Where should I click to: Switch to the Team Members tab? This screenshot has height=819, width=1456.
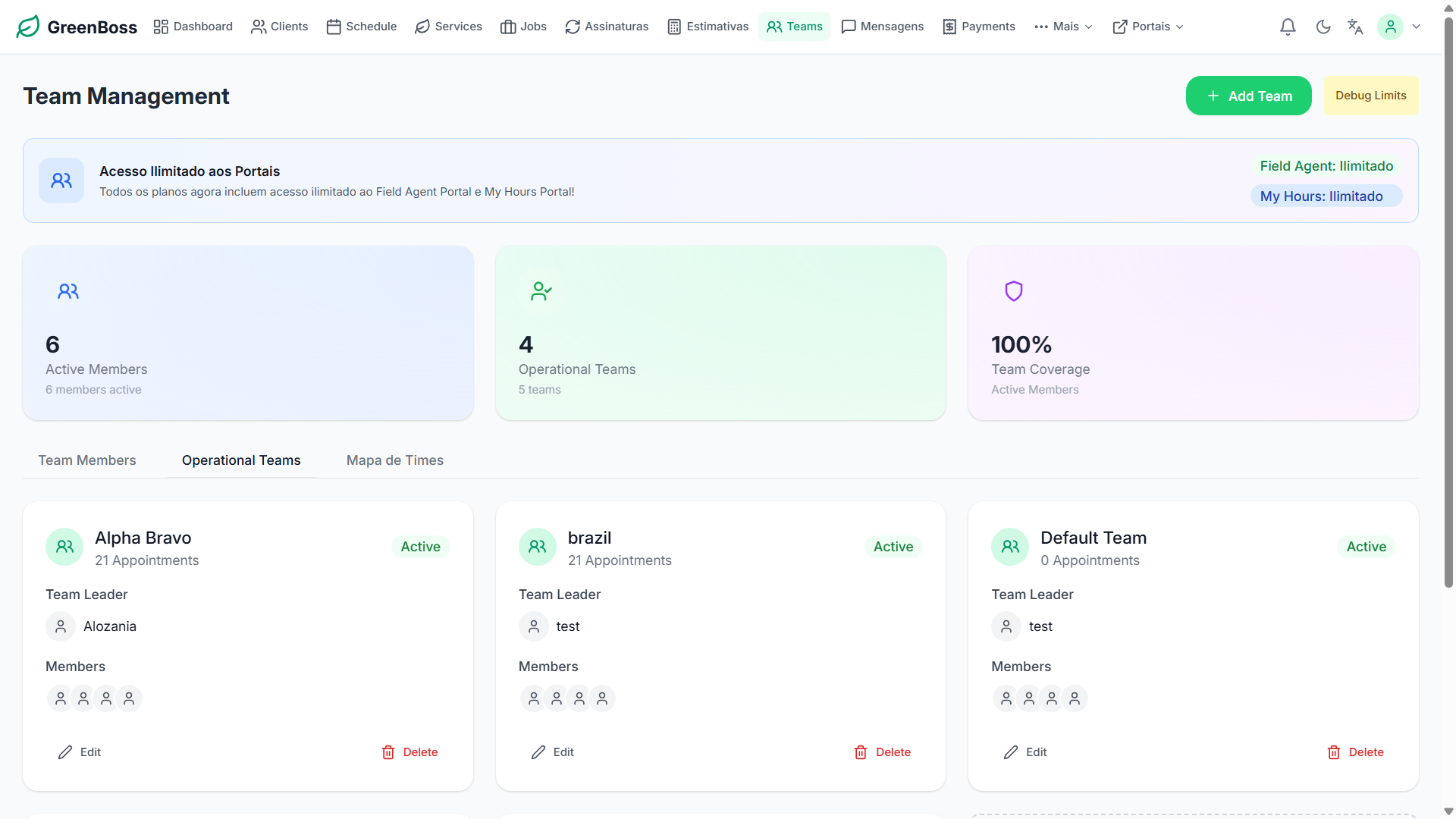87,460
